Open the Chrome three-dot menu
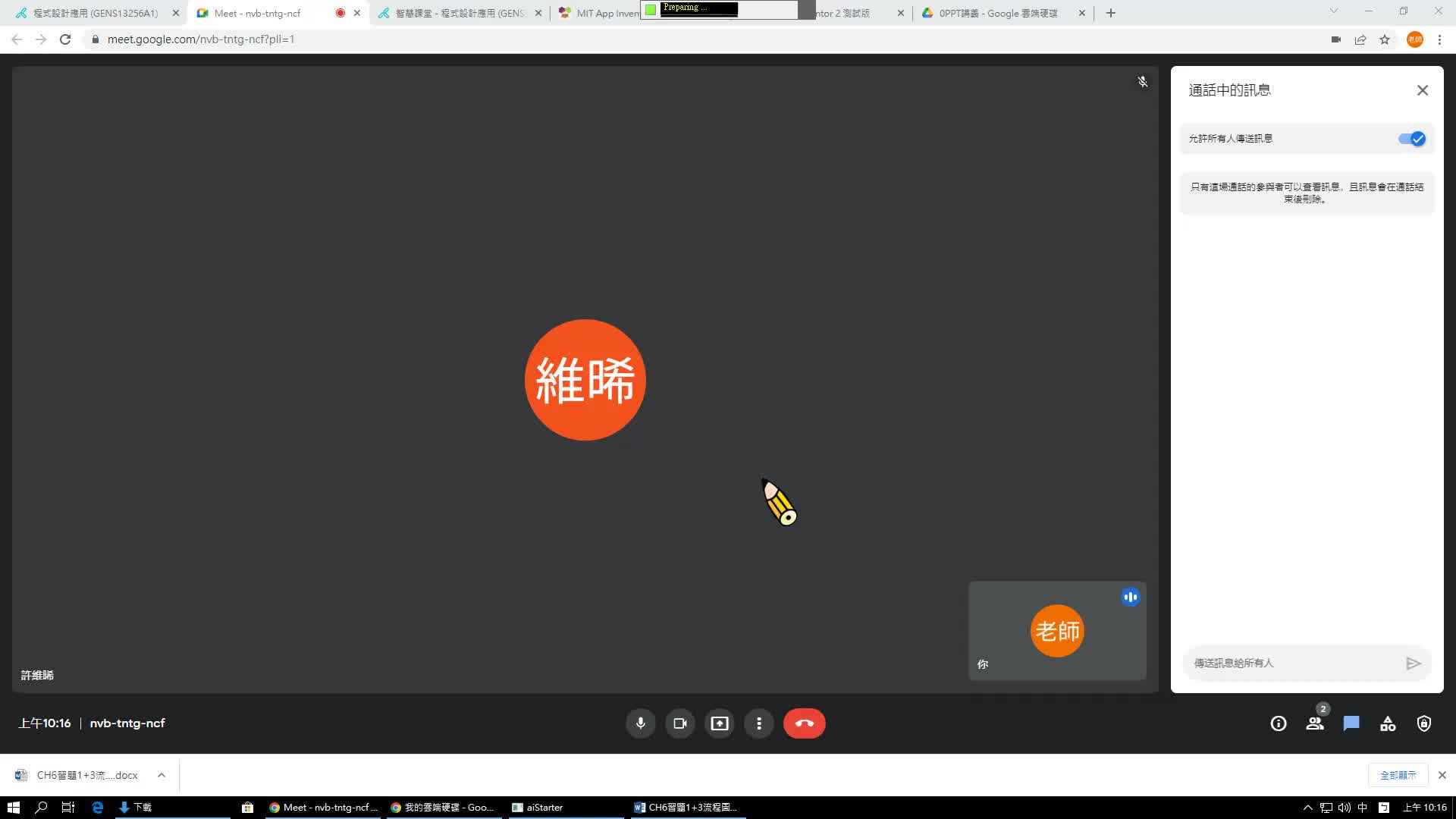The image size is (1456, 819). [1439, 39]
